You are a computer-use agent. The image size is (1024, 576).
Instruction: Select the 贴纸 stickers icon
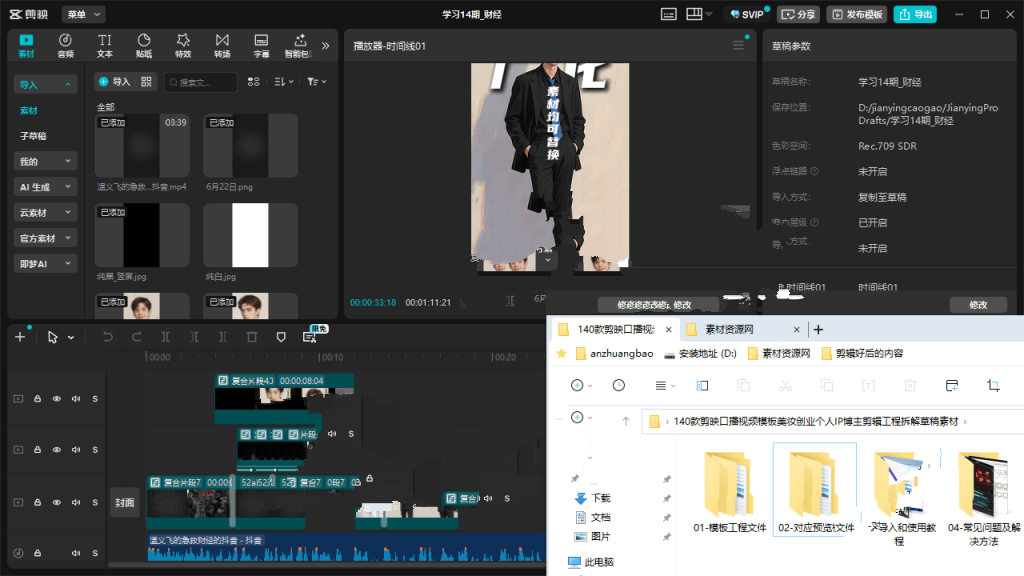144,46
